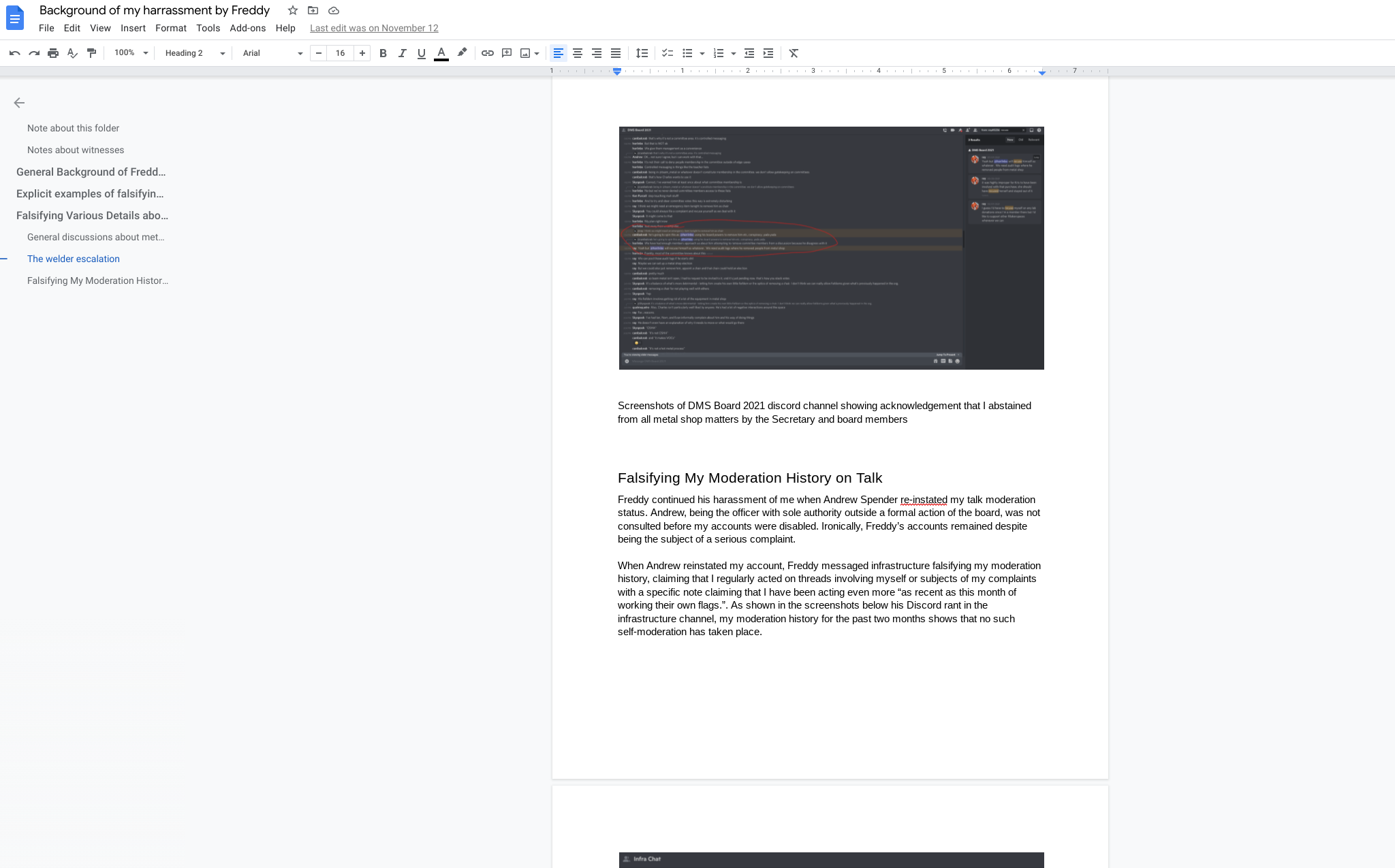Enable center alignment
The width and height of the screenshot is (1395, 868).
coord(578,53)
